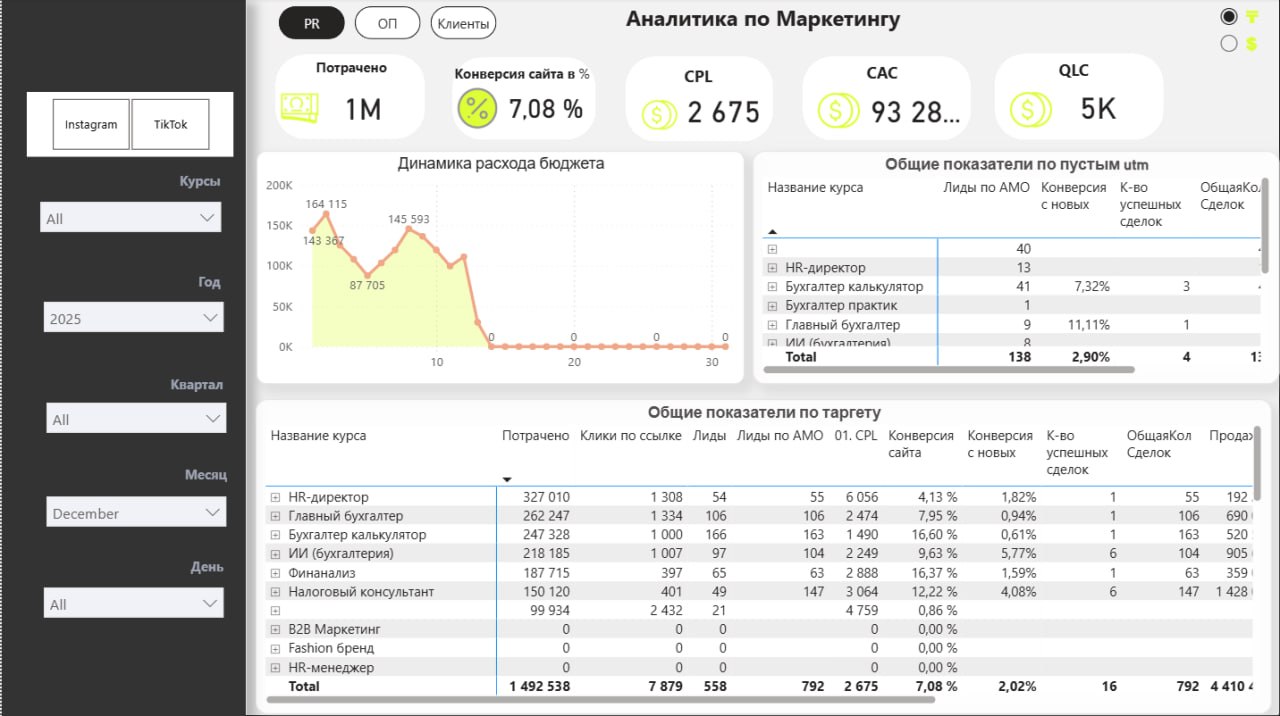This screenshot has width=1280, height=716.
Task: Click the Динамика расхода бюджета chart title
Action: (501, 163)
